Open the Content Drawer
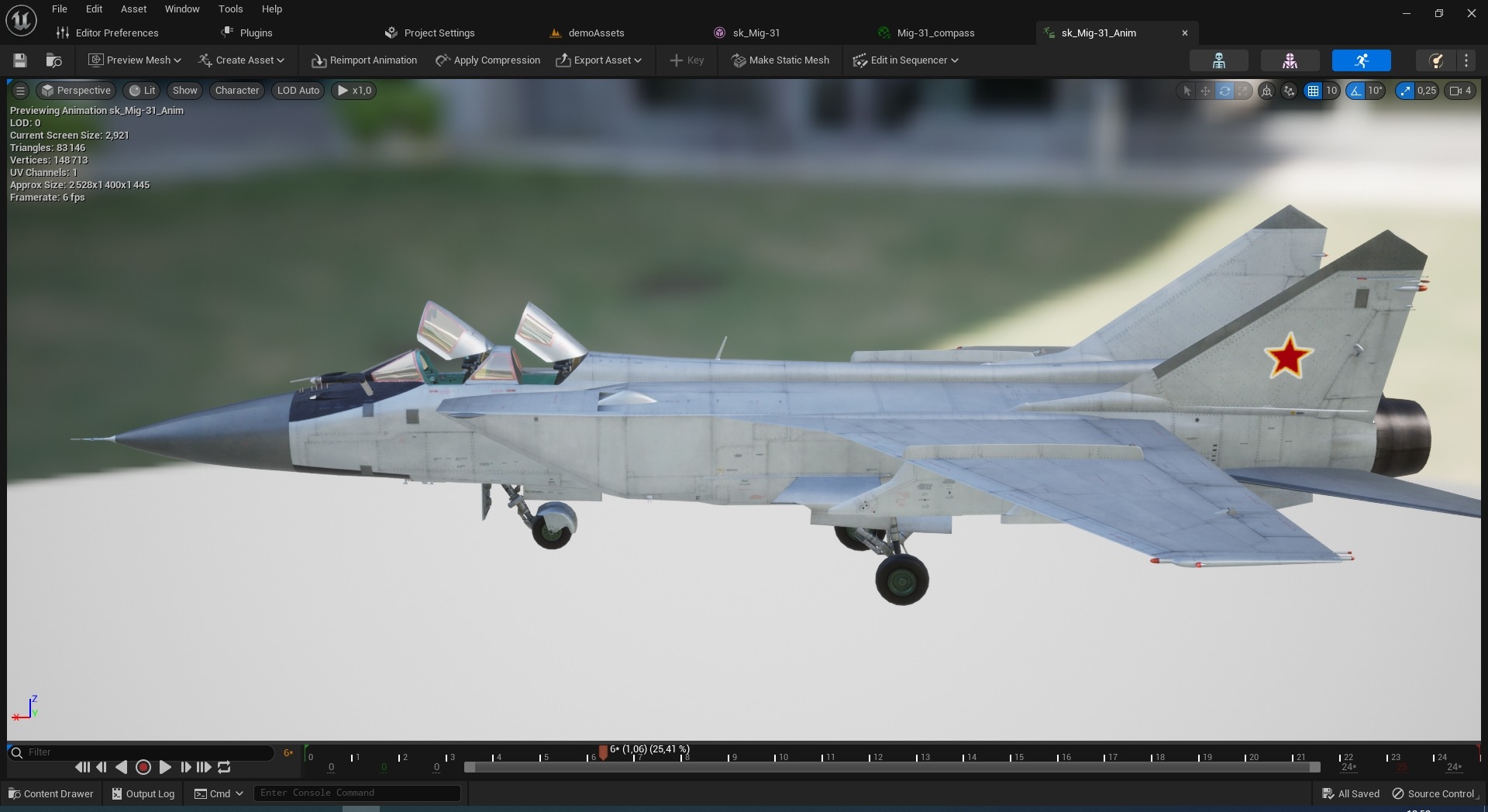This screenshot has height=812, width=1488. click(x=50, y=793)
